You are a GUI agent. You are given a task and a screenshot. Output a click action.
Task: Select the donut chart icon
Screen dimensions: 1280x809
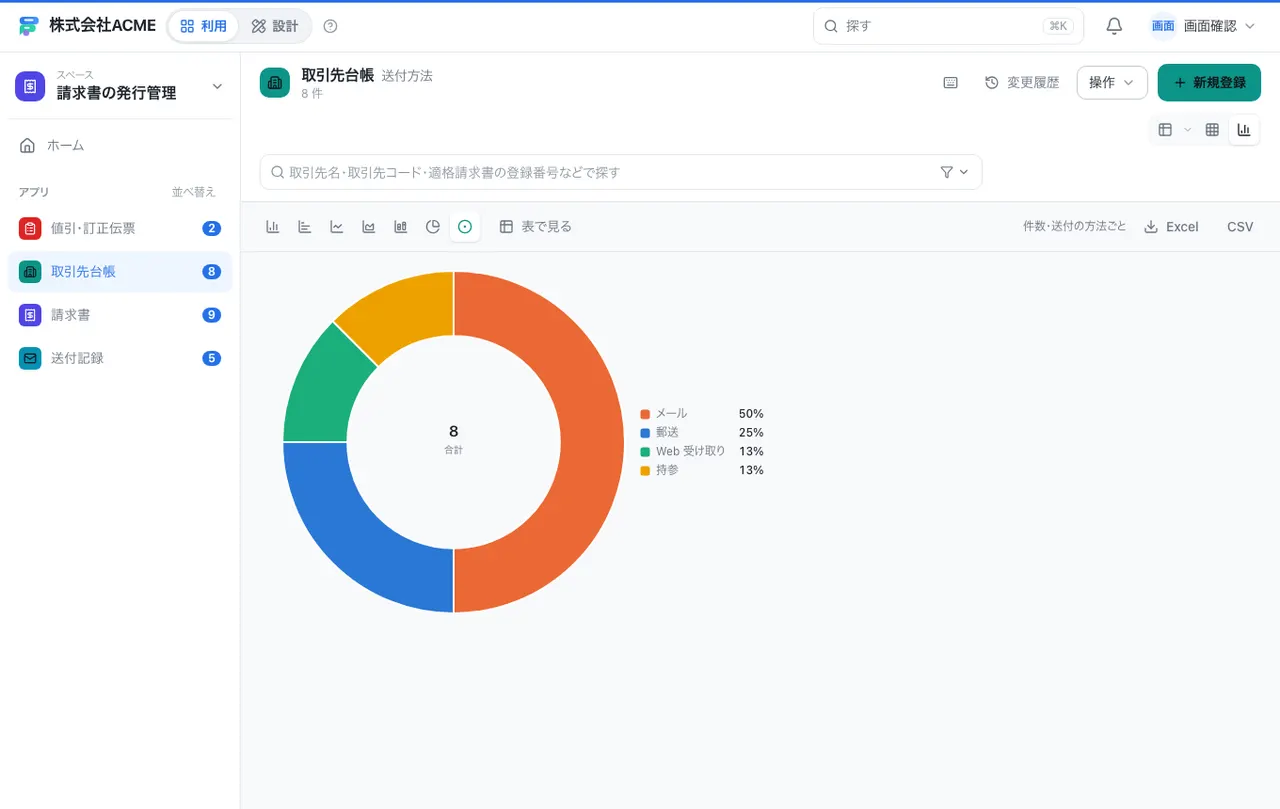coord(465,227)
